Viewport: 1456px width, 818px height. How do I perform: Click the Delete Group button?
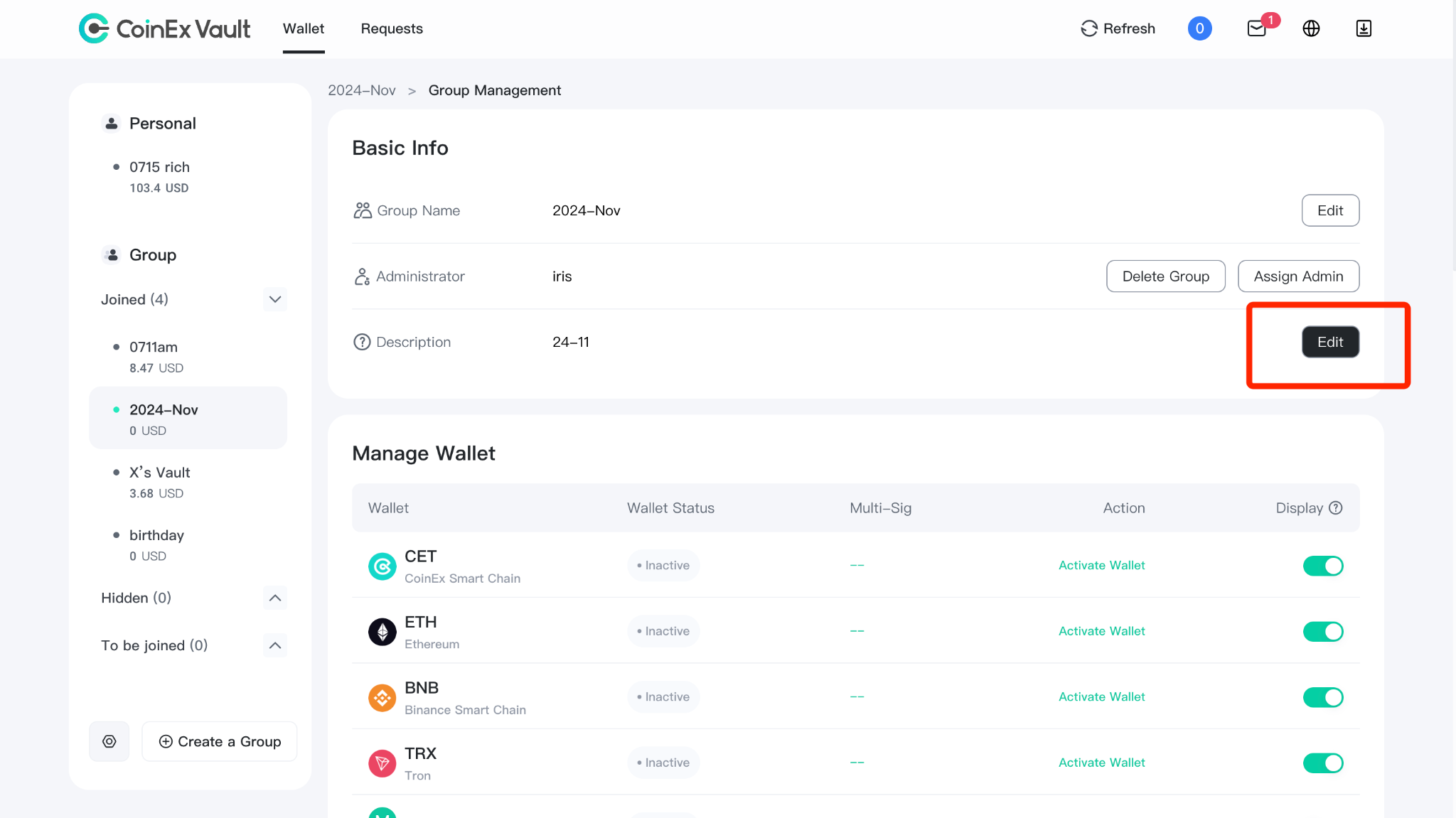[x=1166, y=276]
